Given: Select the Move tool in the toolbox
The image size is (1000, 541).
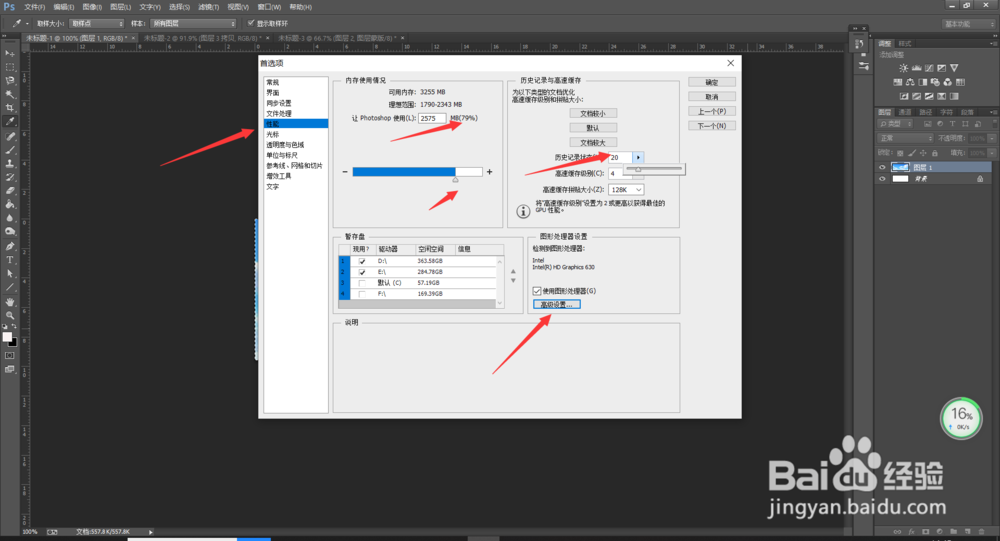Looking at the screenshot, I should coord(10,54).
